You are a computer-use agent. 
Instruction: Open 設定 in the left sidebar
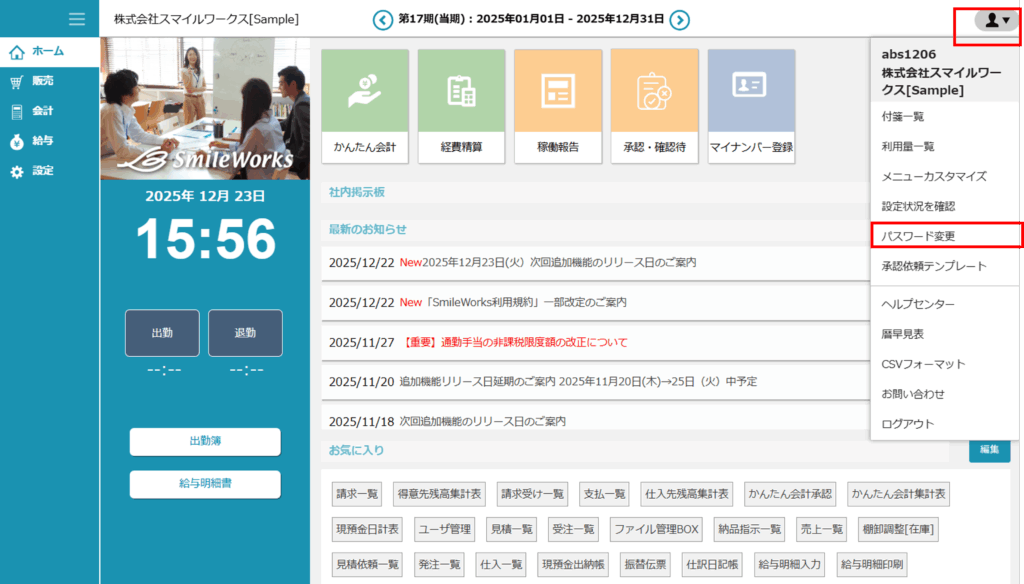42,171
